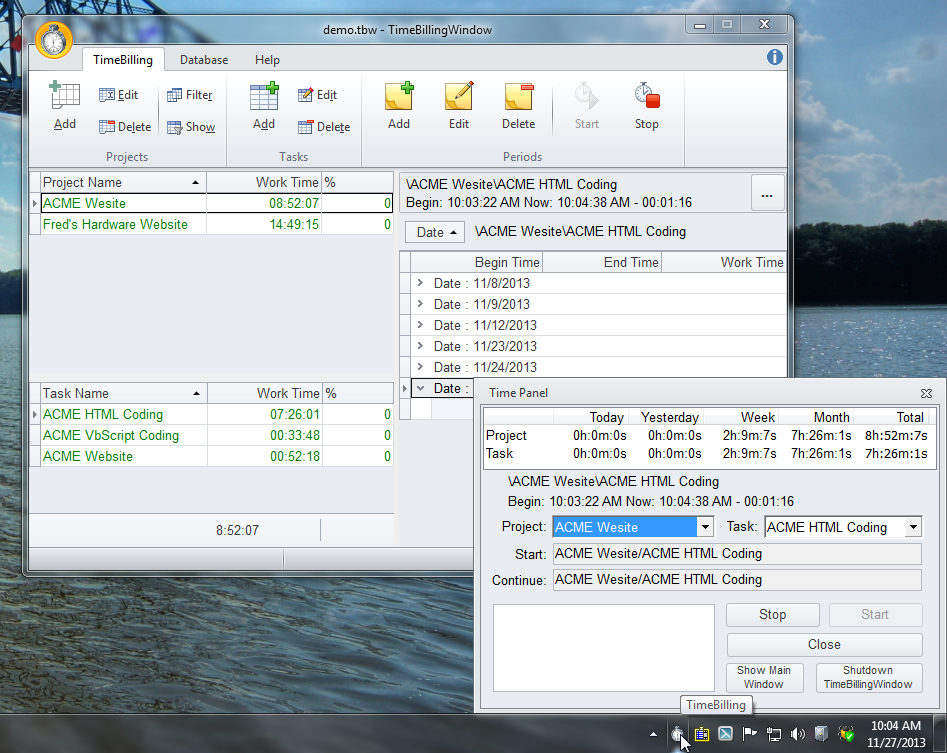
Task: Open the Help tab
Action: pos(267,60)
